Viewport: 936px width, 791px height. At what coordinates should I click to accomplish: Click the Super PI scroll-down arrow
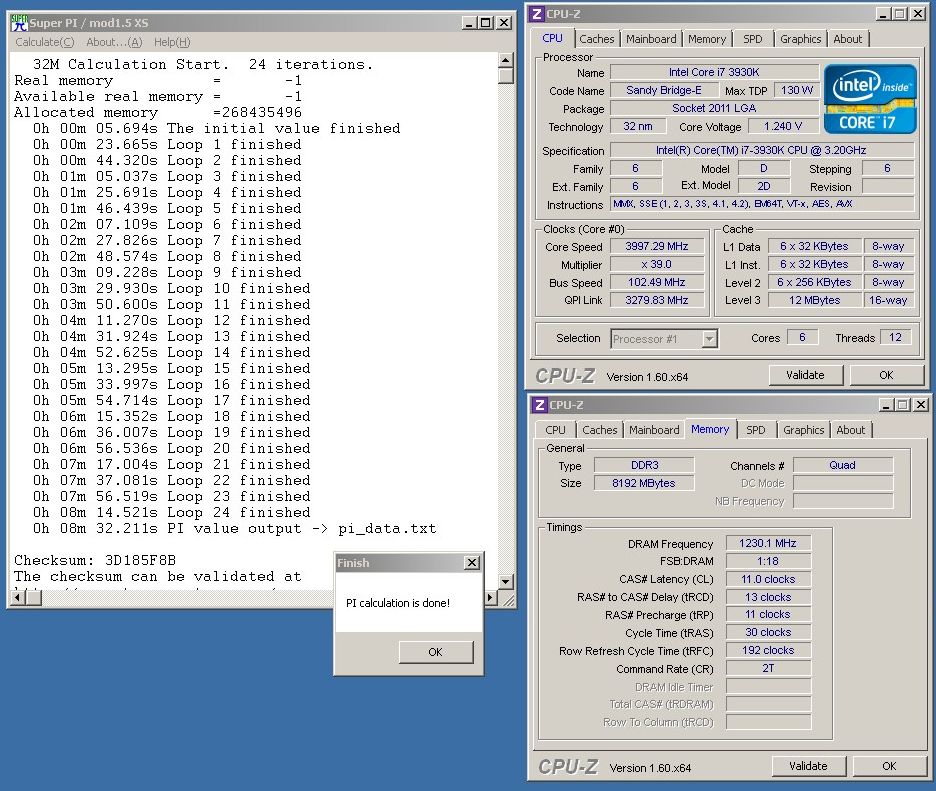(x=506, y=582)
